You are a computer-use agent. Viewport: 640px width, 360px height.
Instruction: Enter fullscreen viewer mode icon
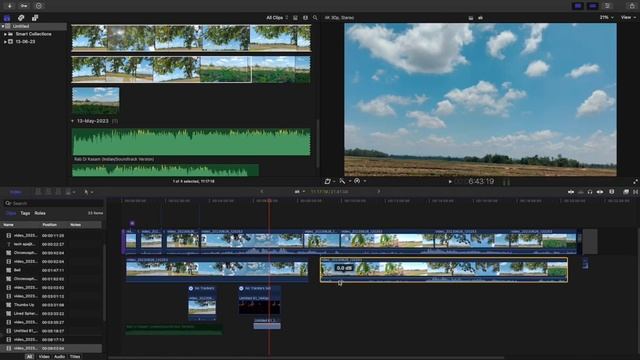pos(635,182)
